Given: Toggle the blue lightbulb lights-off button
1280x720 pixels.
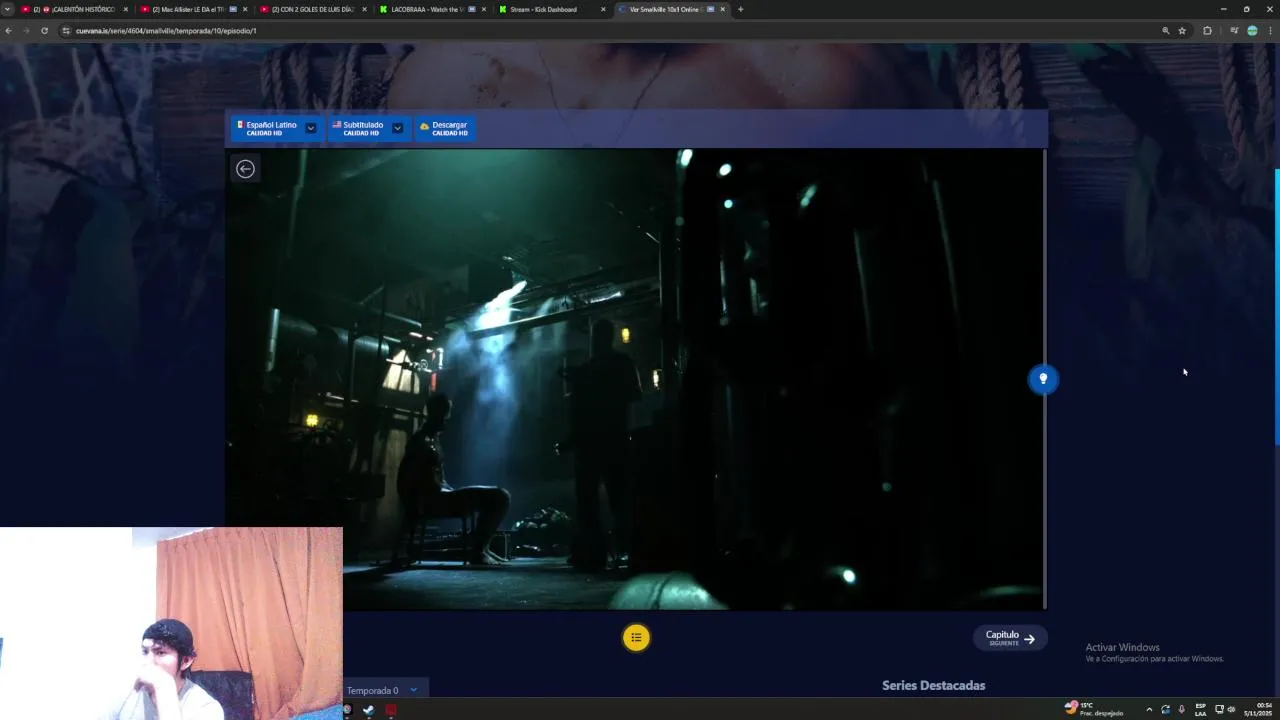Looking at the screenshot, I should click(x=1043, y=379).
